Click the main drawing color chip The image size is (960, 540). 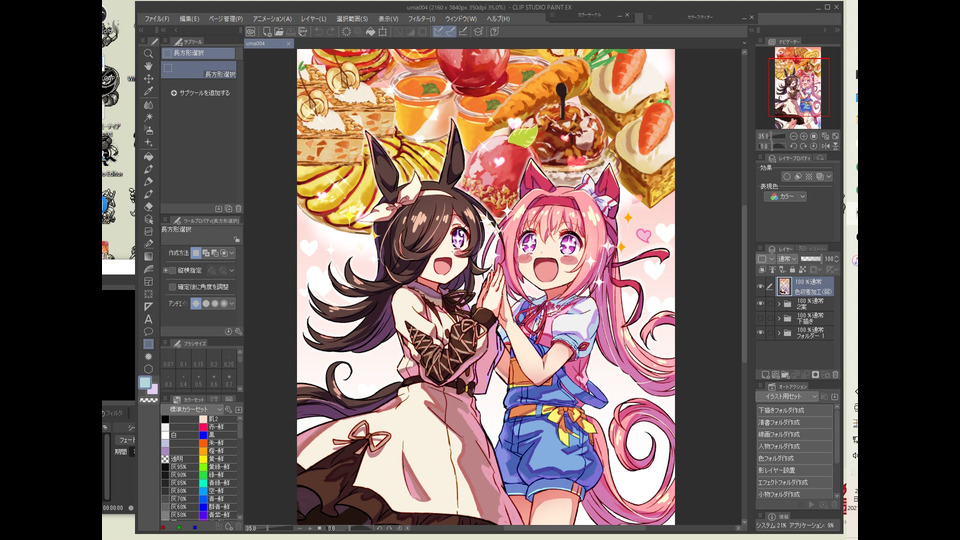pyautogui.click(x=144, y=383)
